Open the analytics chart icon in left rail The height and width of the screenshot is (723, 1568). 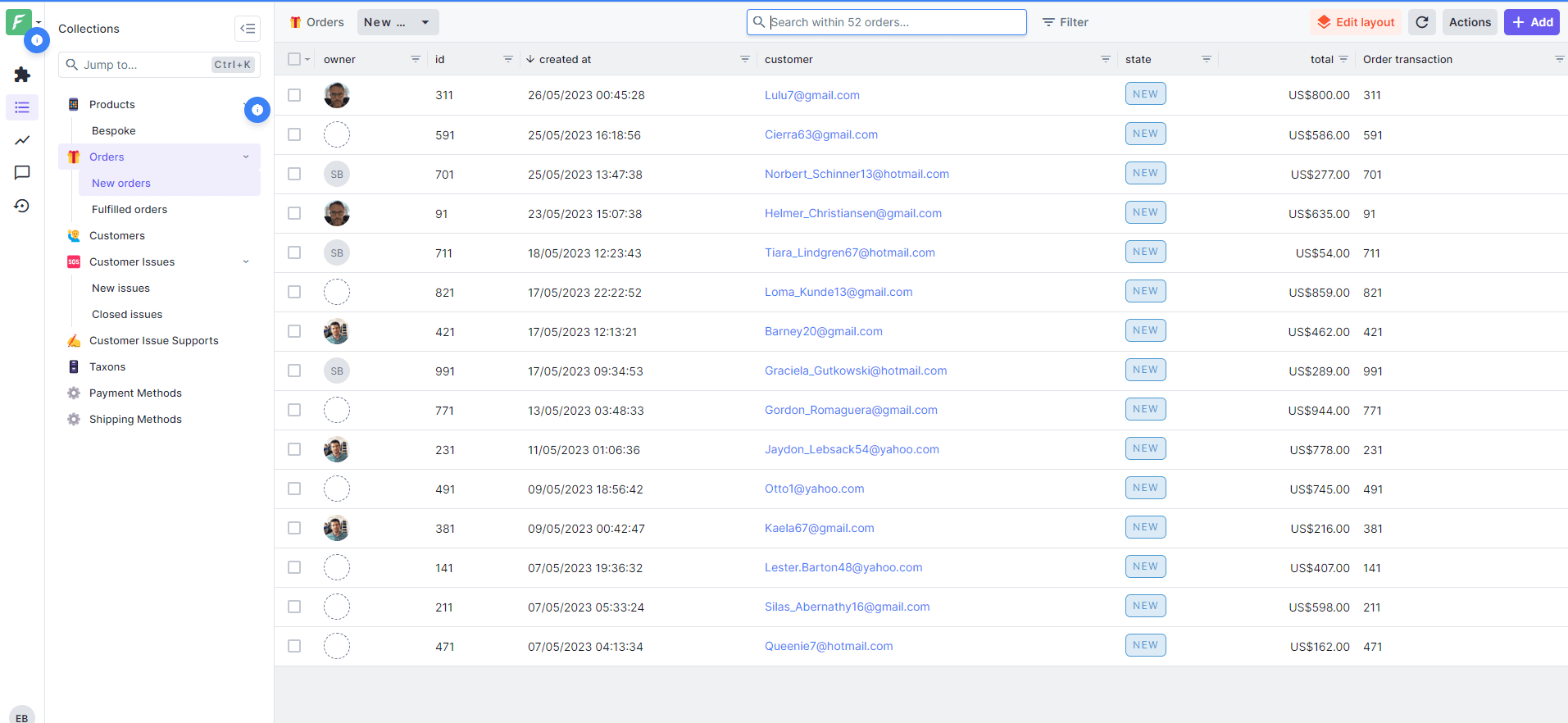coord(22,140)
